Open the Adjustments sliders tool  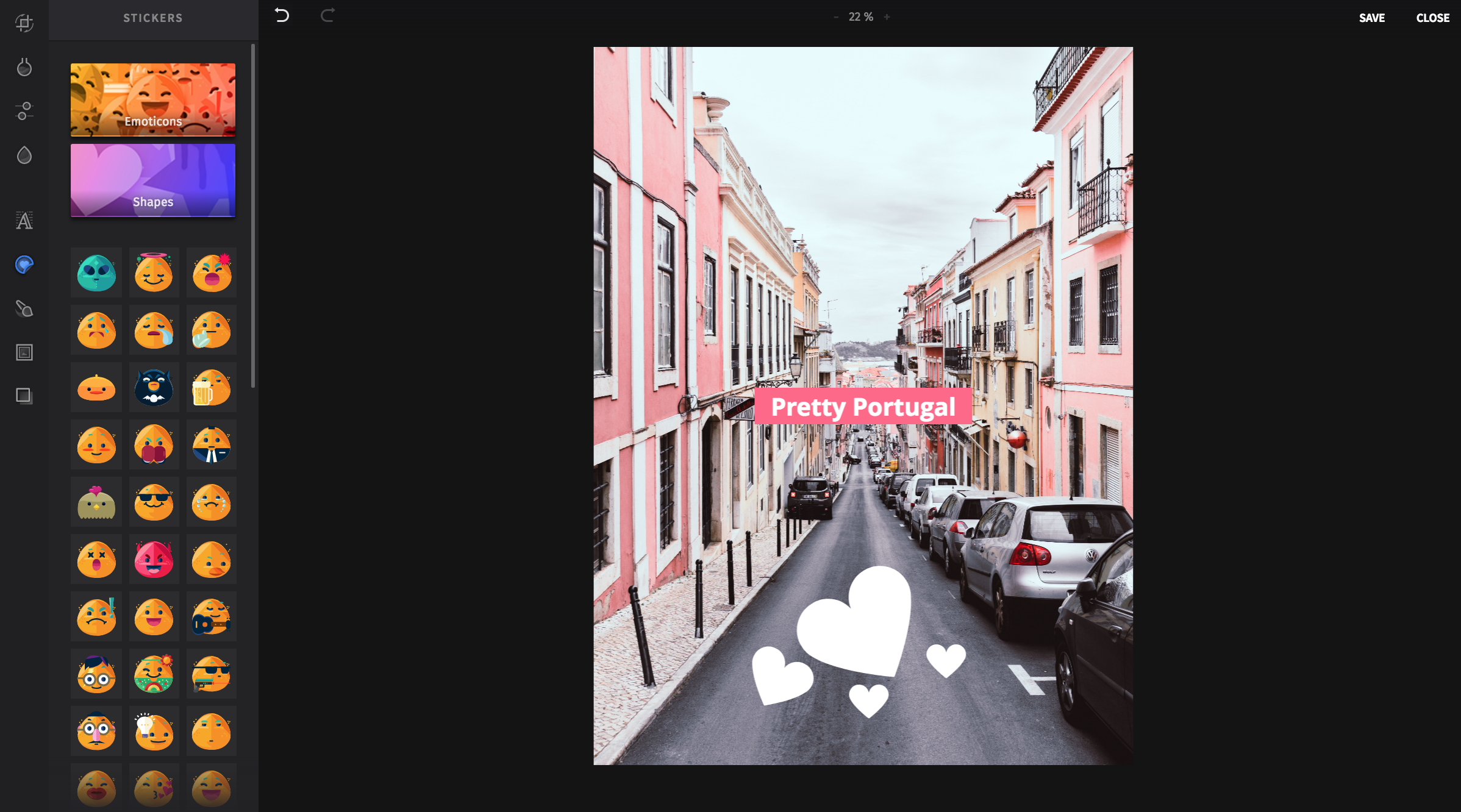(x=24, y=111)
